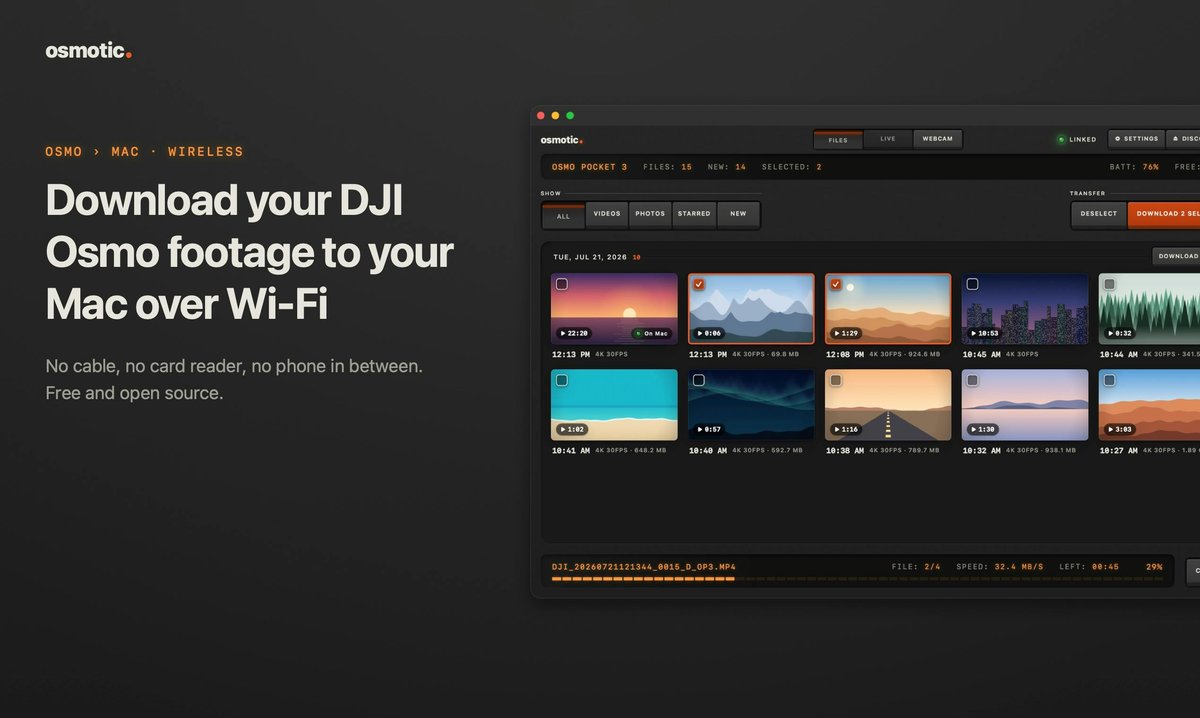Tick the checkbox on the 22:20 sunset clip
The height and width of the screenshot is (718, 1200).
pos(562,284)
